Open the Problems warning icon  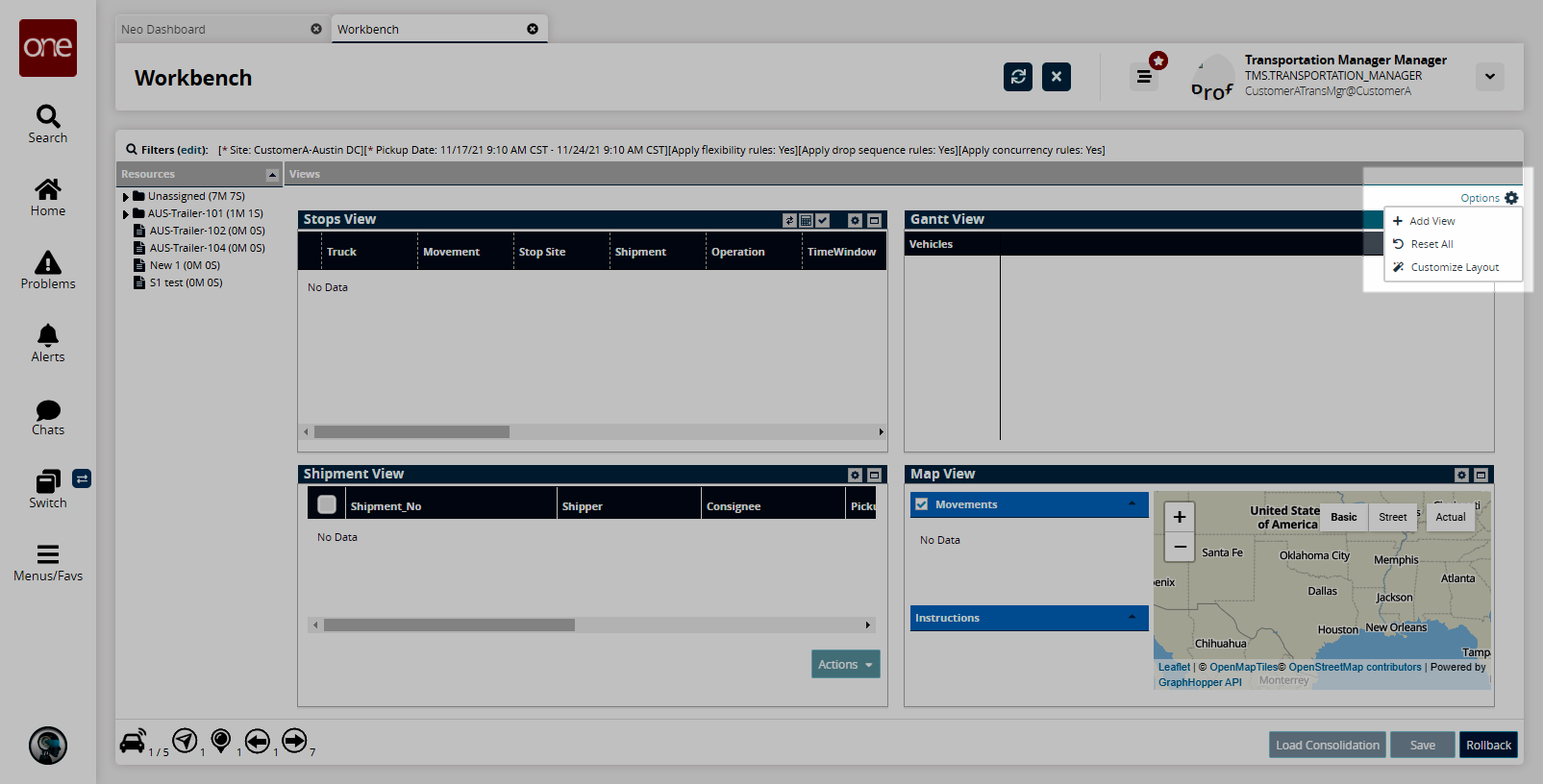click(x=48, y=270)
